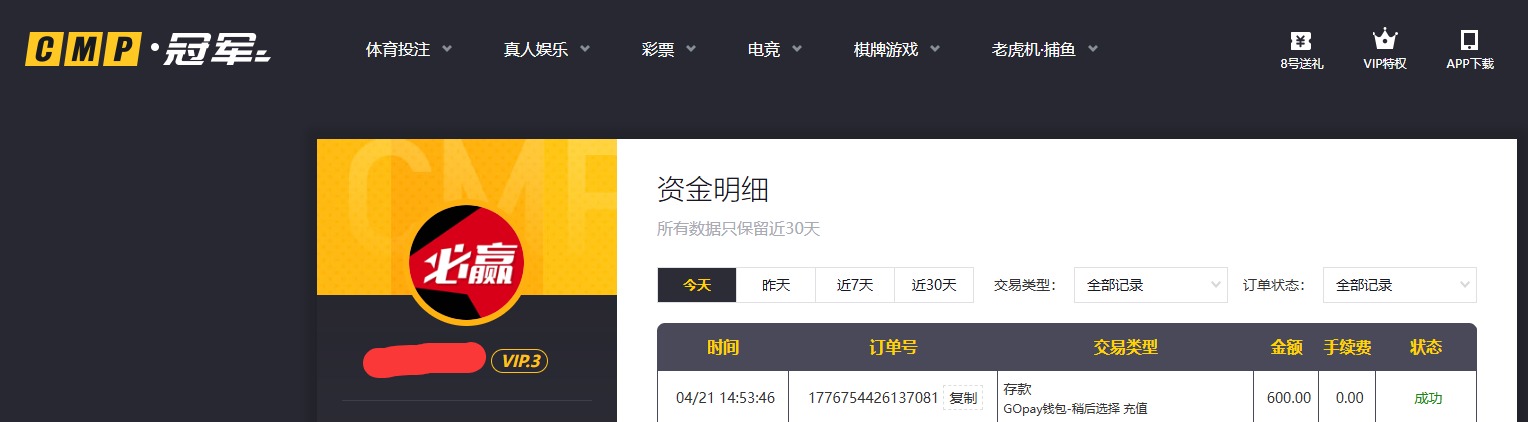This screenshot has width=1528, height=422.
Task: Open the APP下载 phone icon
Action: (x=1469, y=50)
